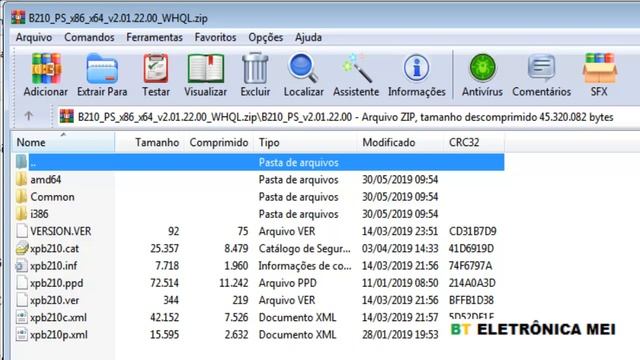Click the WinRAR title bar icon
The image size is (640, 360).
point(18,18)
